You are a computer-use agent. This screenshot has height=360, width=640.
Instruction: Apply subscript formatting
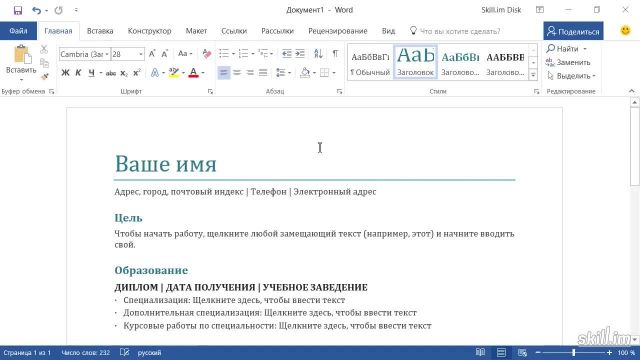pyautogui.click(x=124, y=73)
